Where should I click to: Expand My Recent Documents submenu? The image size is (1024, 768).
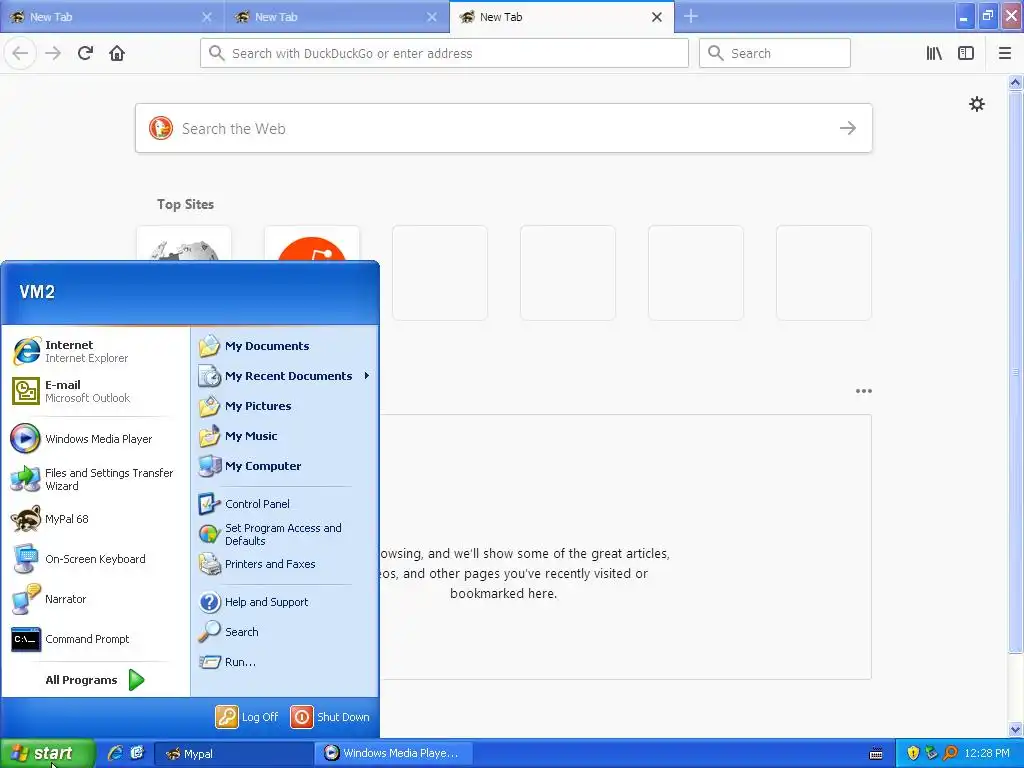(285, 376)
